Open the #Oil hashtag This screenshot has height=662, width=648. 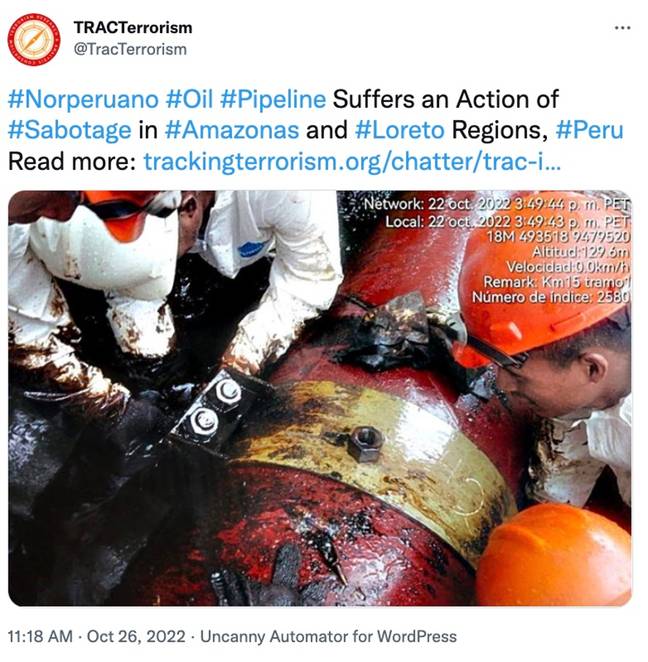[189, 100]
